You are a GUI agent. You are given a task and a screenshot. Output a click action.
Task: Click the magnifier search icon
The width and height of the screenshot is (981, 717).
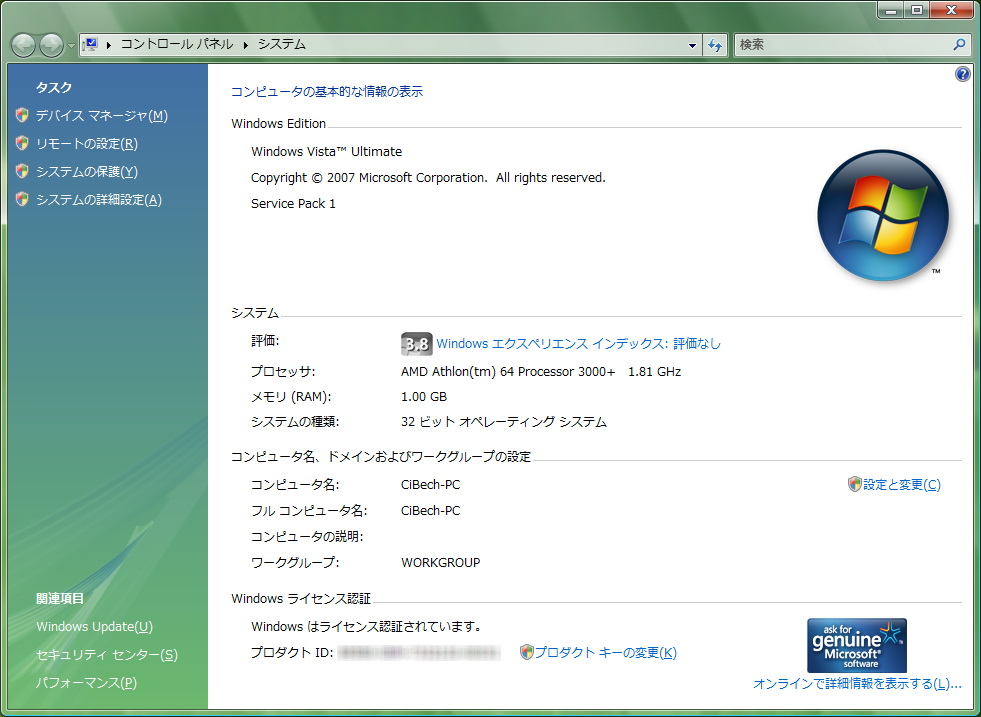click(959, 45)
